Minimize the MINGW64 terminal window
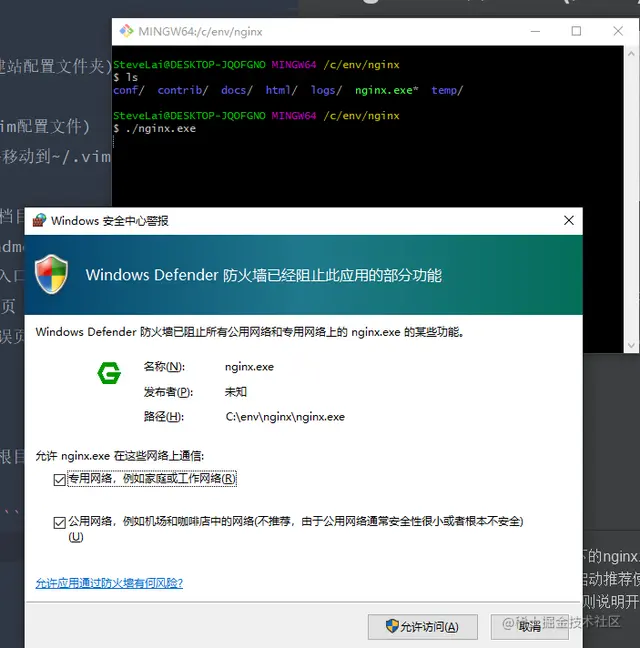Viewport: 640px width, 648px height. [x=535, y=31]
